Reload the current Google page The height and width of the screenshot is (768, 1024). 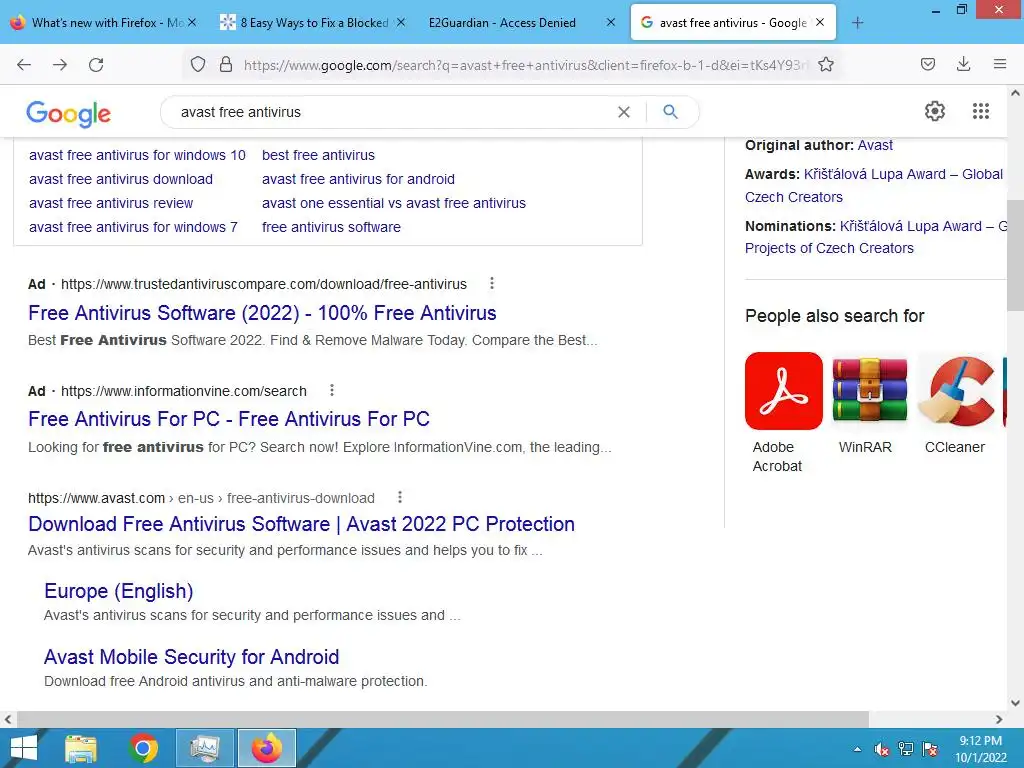click(96, 64)
